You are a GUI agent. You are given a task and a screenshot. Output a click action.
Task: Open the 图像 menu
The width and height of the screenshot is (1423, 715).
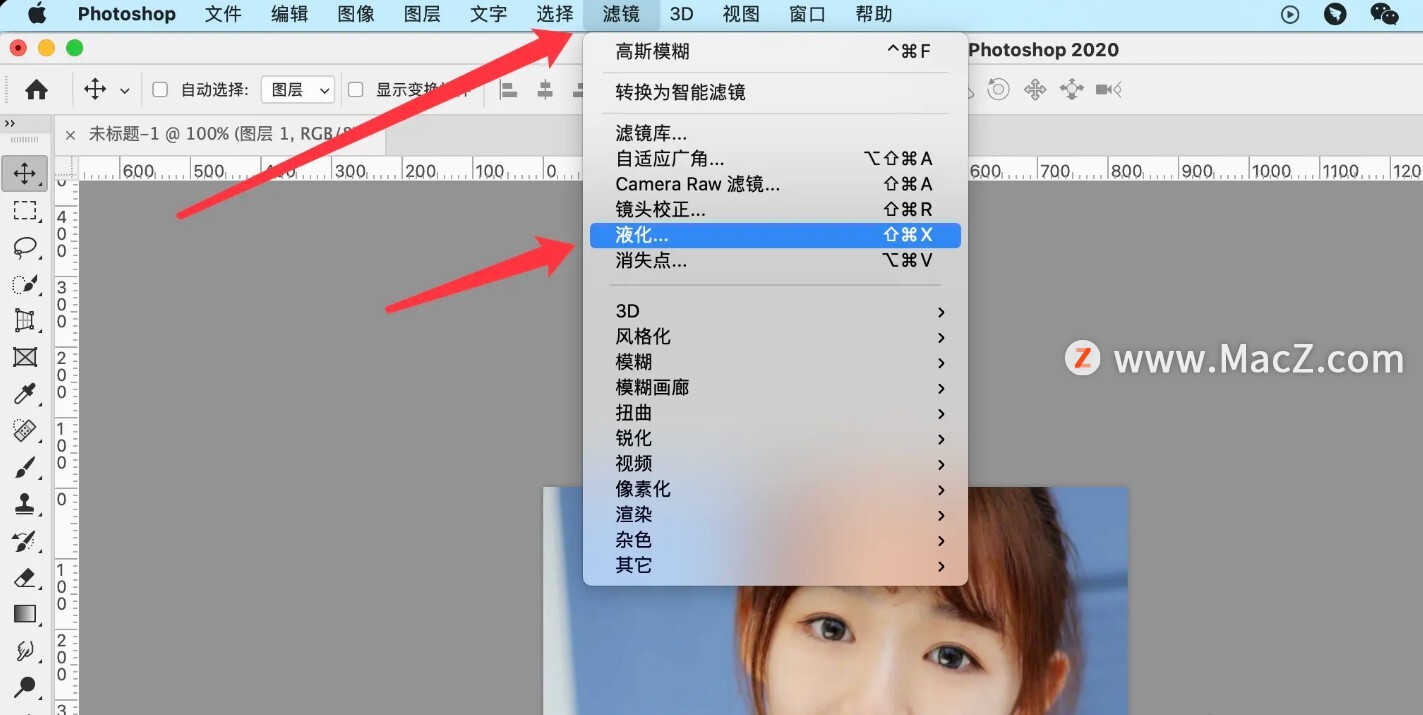(356, 14)
